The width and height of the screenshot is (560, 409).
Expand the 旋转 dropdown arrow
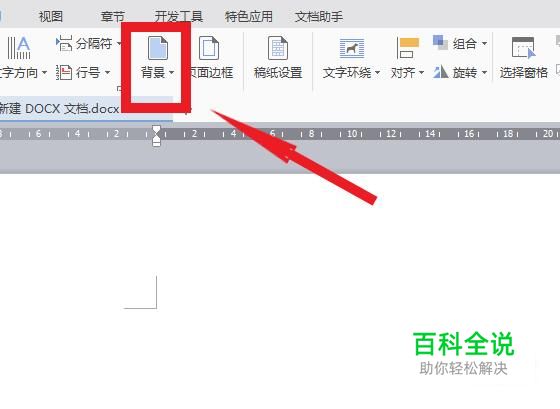pos(484,73)
